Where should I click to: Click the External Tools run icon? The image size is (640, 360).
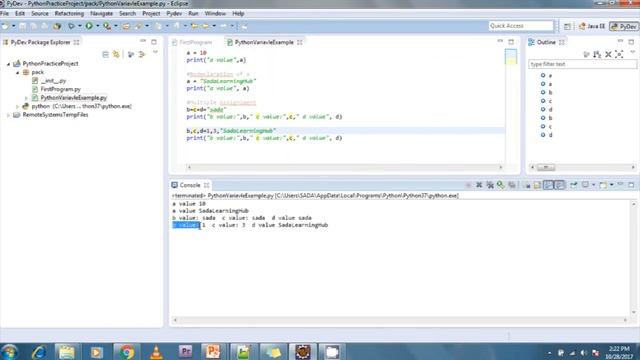[107, 26]
